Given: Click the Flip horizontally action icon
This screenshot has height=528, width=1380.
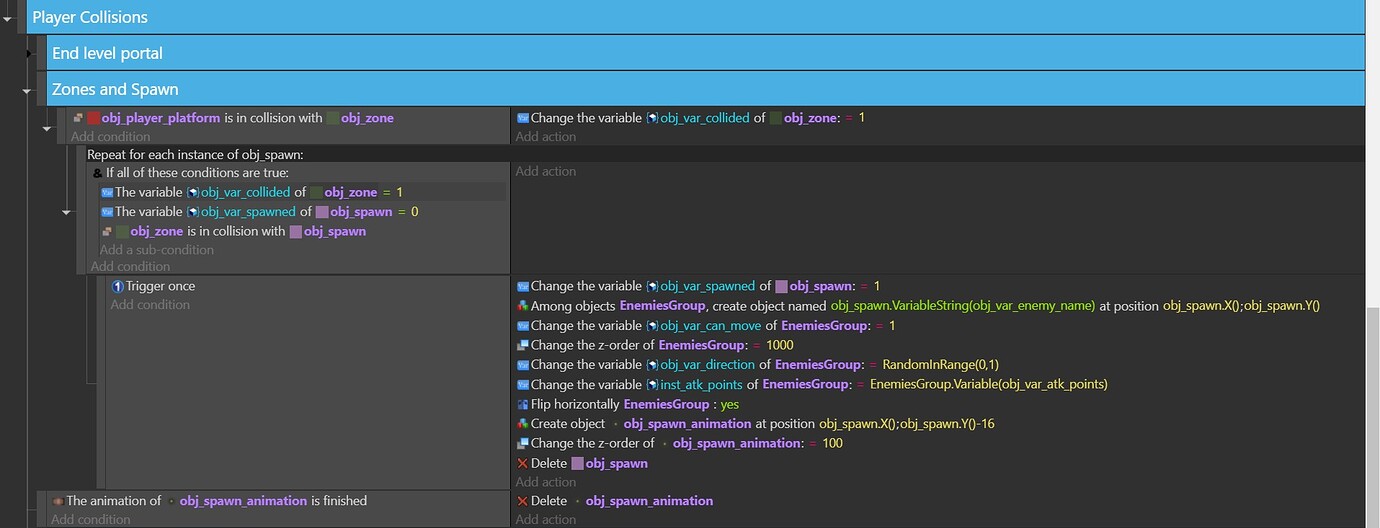Looking at the screenshot, I should (x=522, y=404).
